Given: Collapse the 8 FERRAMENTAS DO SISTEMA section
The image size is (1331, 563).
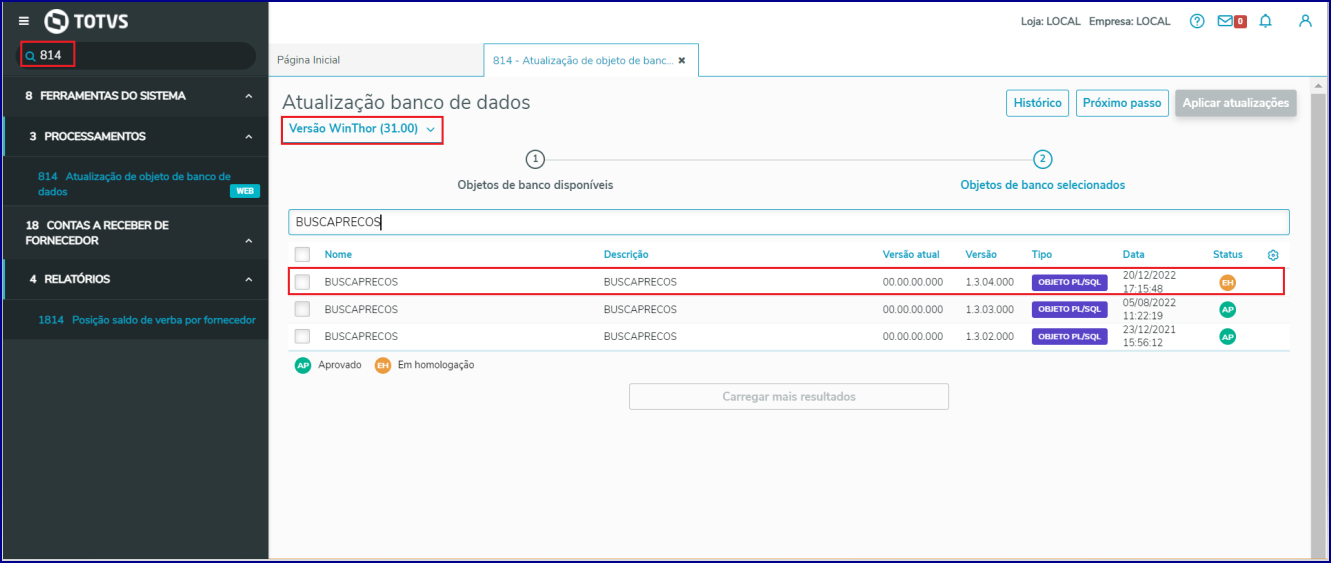Looking at the screenshot, I should click(x=248, y=96).
